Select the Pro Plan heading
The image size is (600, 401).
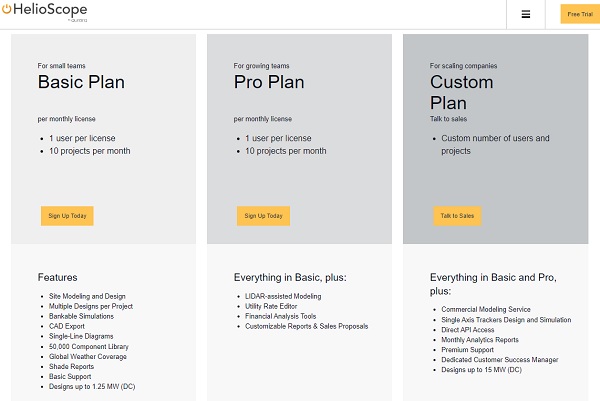(x=272, y=82)
